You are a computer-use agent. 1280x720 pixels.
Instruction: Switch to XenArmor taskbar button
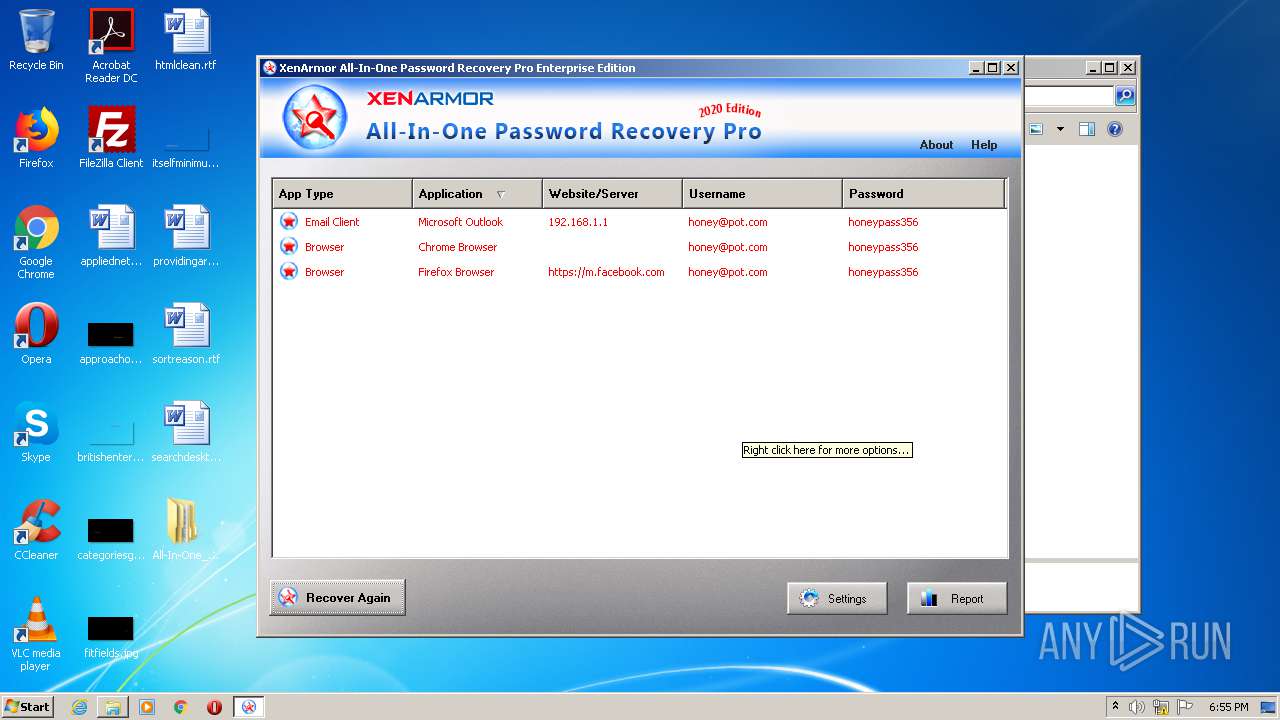[x=248, y=707]
